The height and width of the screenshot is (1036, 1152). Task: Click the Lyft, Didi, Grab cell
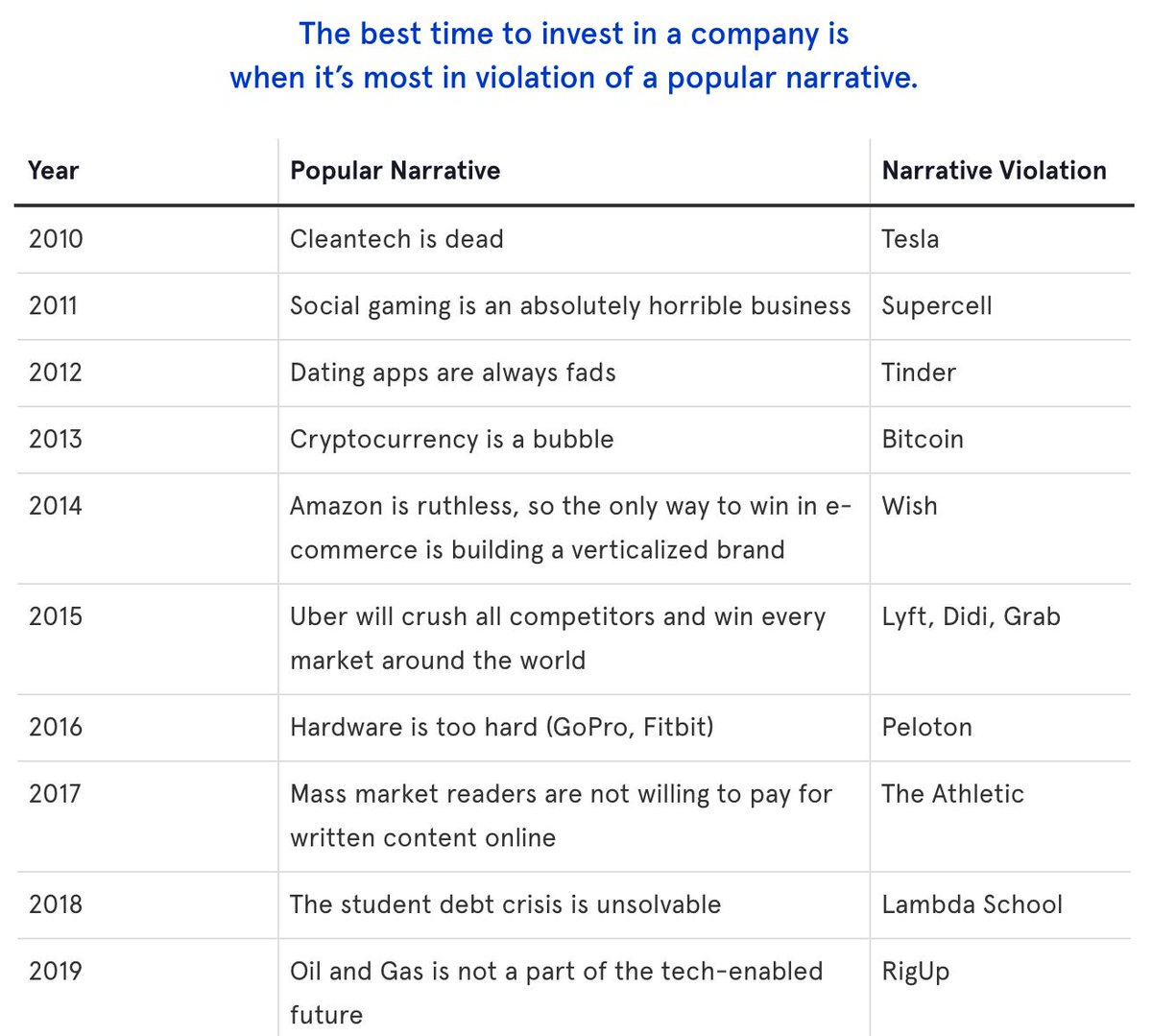point(972,617)
